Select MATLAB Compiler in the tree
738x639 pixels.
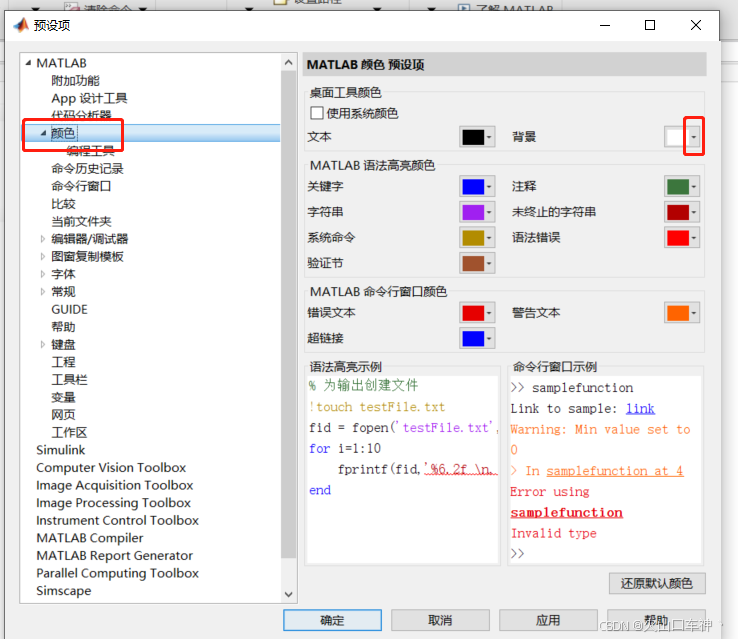pyautogui.click(x=90, y=538)
